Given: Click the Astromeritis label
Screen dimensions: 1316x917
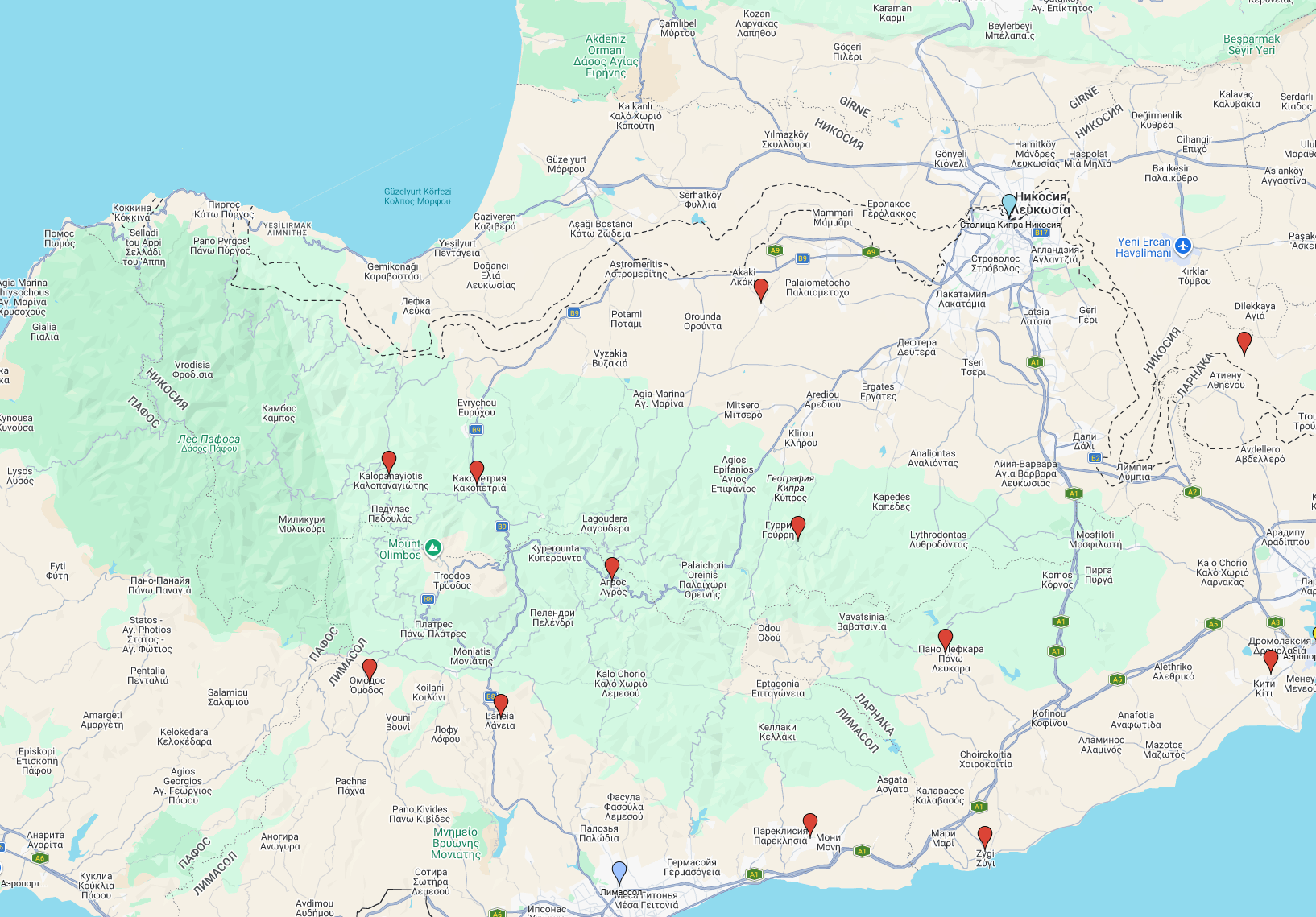Looking at the screenshot, I should point(636,269).
